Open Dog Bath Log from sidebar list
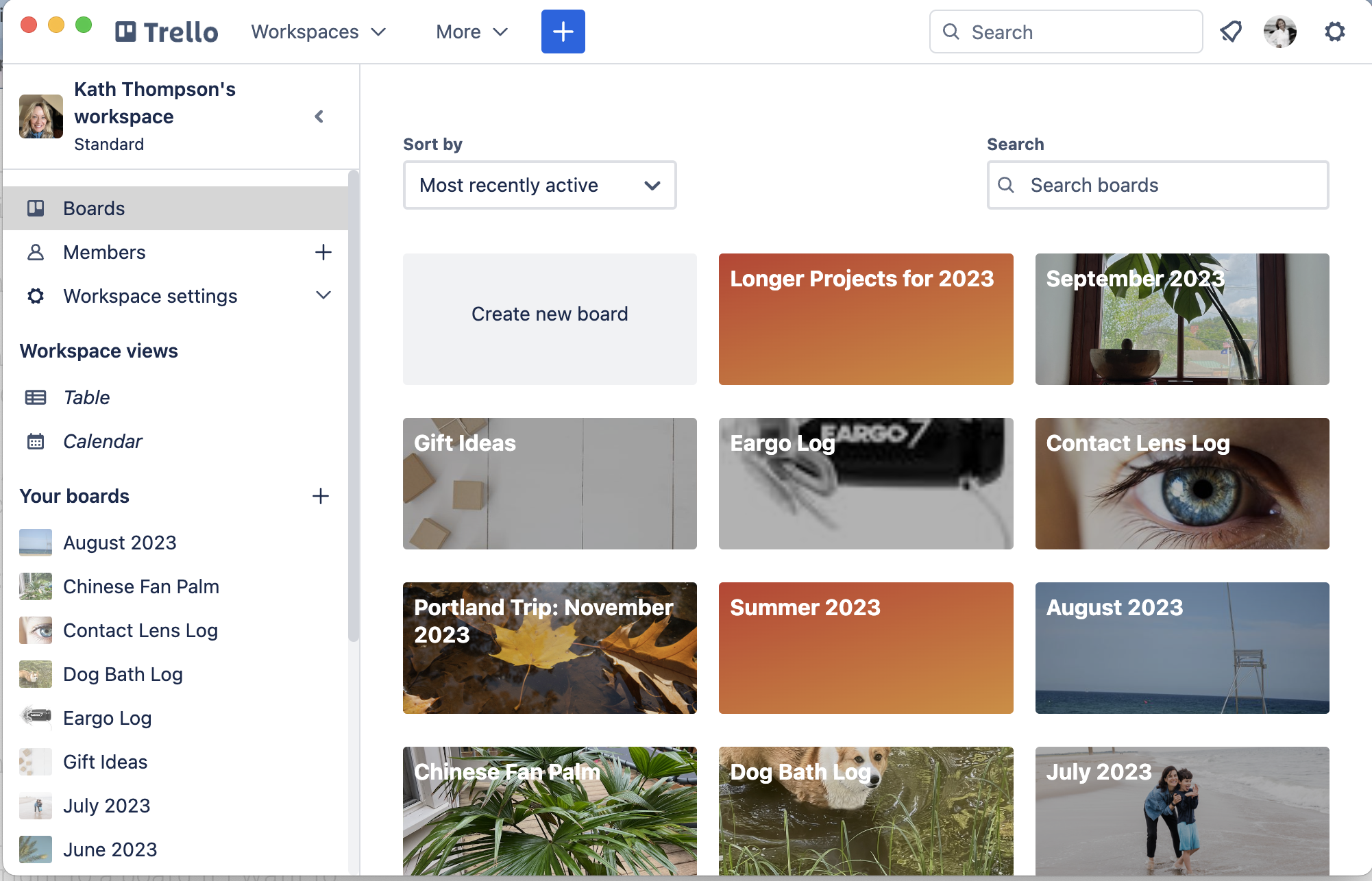Viewport: 1372px width, 881px height. pyautogui.click(x=123, y=674)
